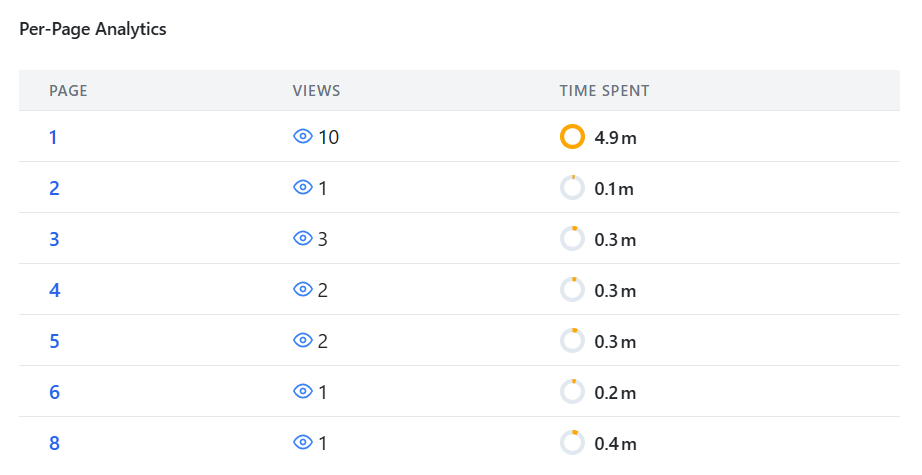Open page 1 link
922x475 pixels.
(x=53, y=137)
